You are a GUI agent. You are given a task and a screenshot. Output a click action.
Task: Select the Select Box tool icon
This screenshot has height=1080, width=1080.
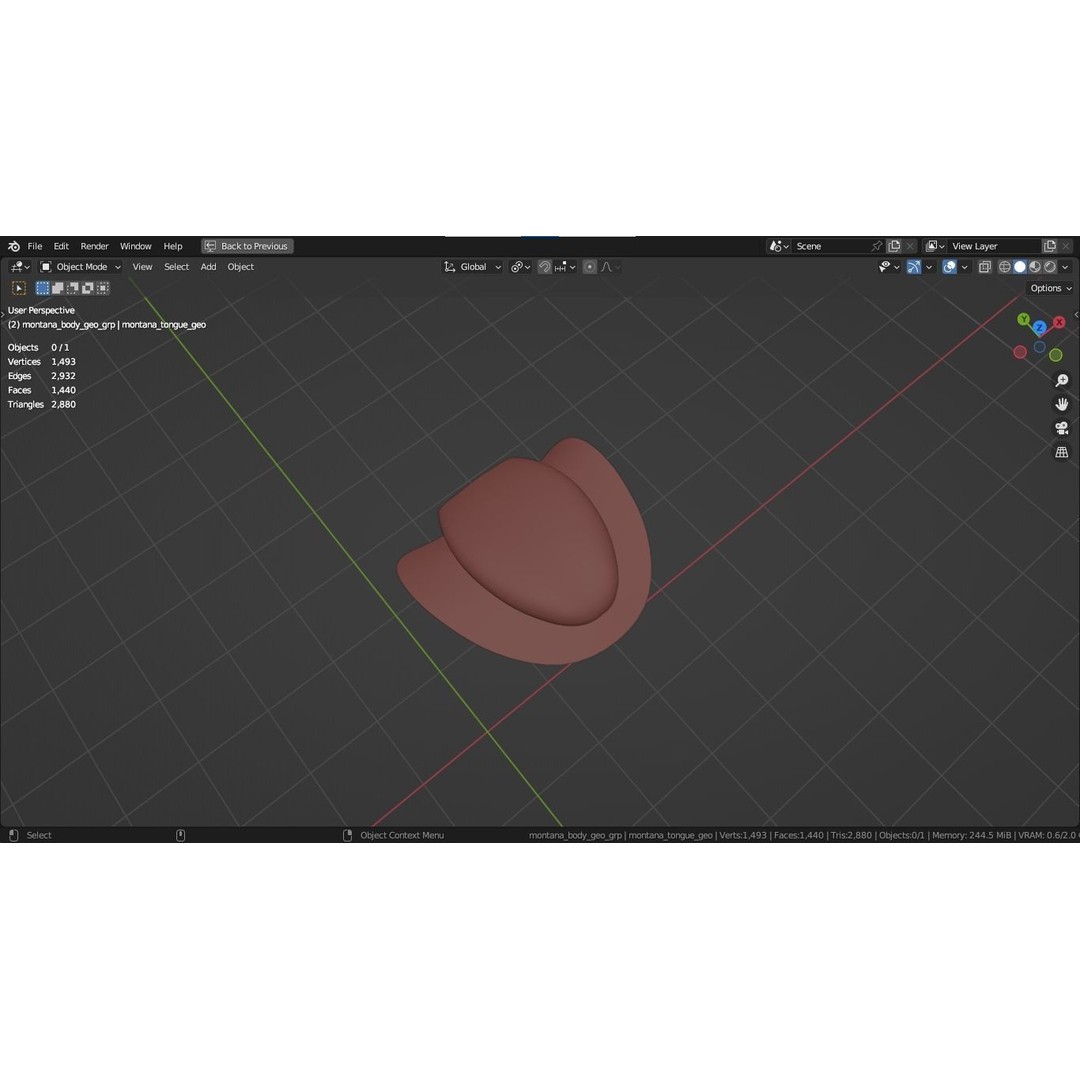tap(19, 288)
